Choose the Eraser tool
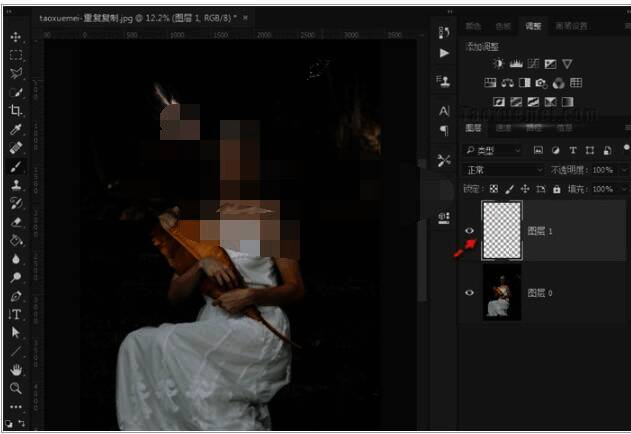631x434 pixels. coord(16,221)
